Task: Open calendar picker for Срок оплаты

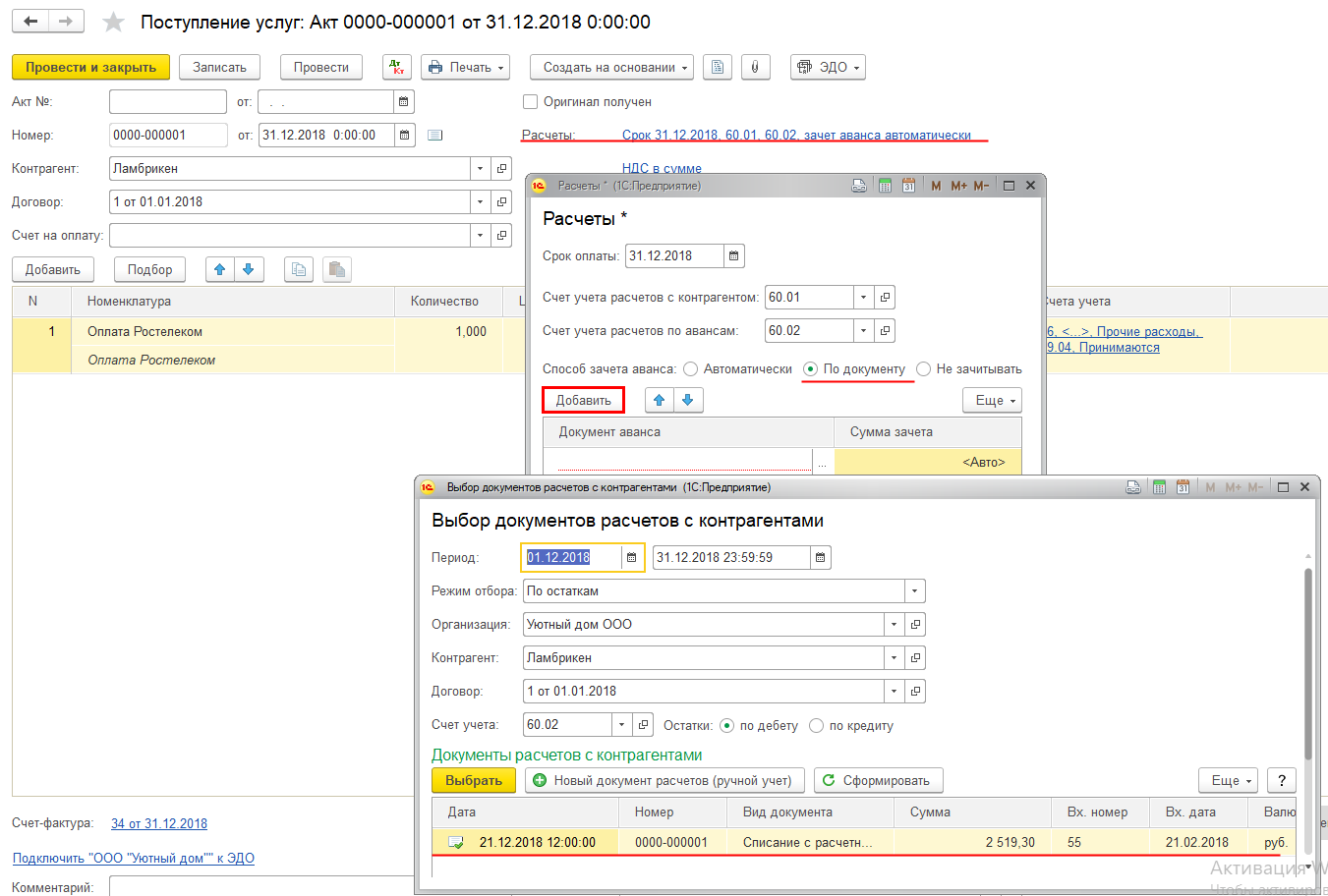Action: point(733,256)
